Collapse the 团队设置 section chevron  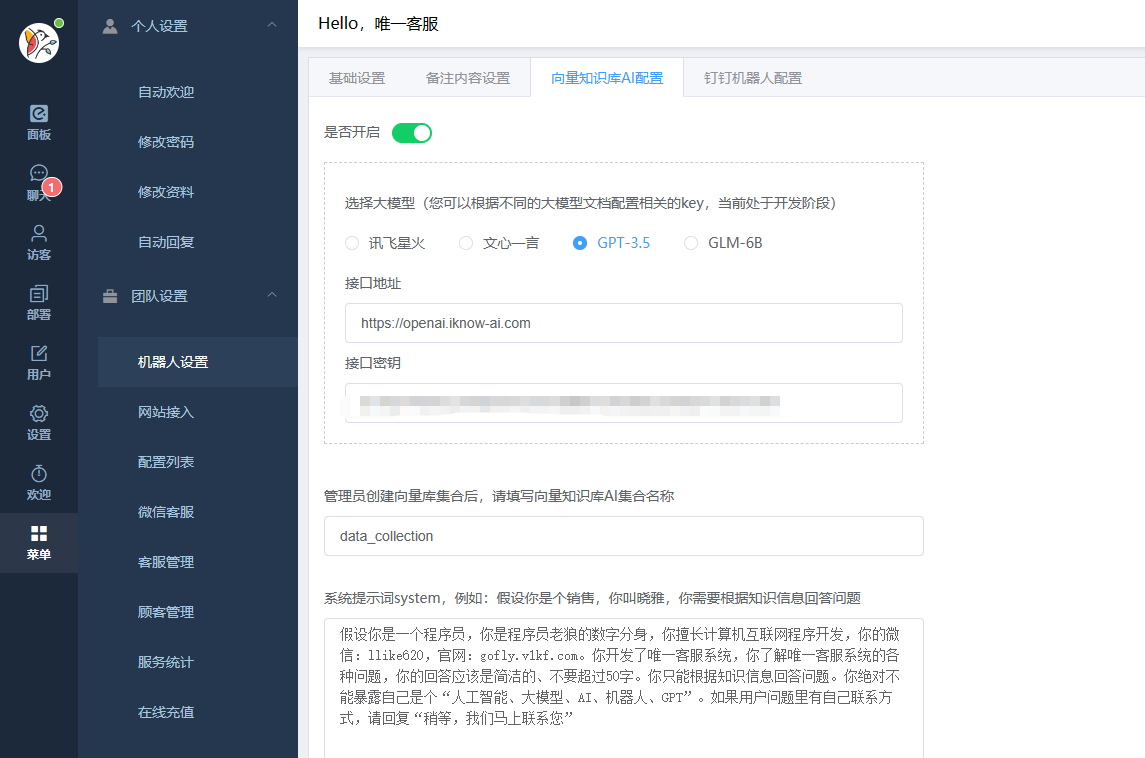pos(272,295)
